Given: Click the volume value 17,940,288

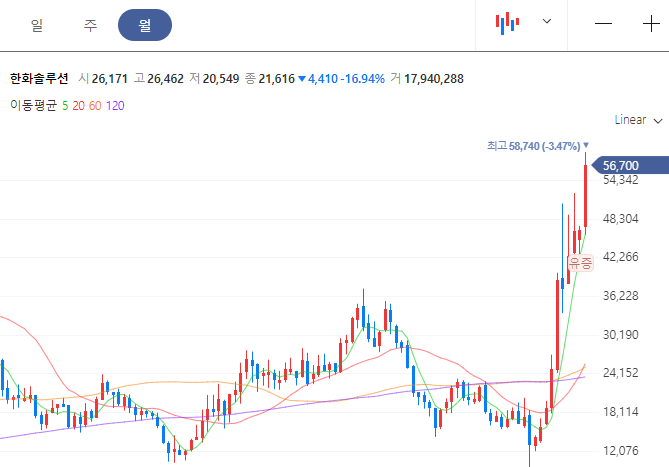Looking at the screenshot, I should 433,79.
